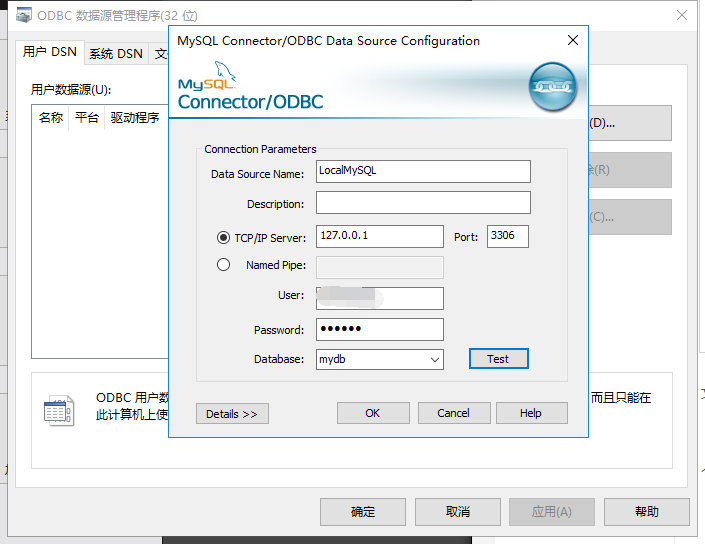This screenshot has height=544, width=705.
Task: Click the User input field
Action: click(x=380, y=299)
